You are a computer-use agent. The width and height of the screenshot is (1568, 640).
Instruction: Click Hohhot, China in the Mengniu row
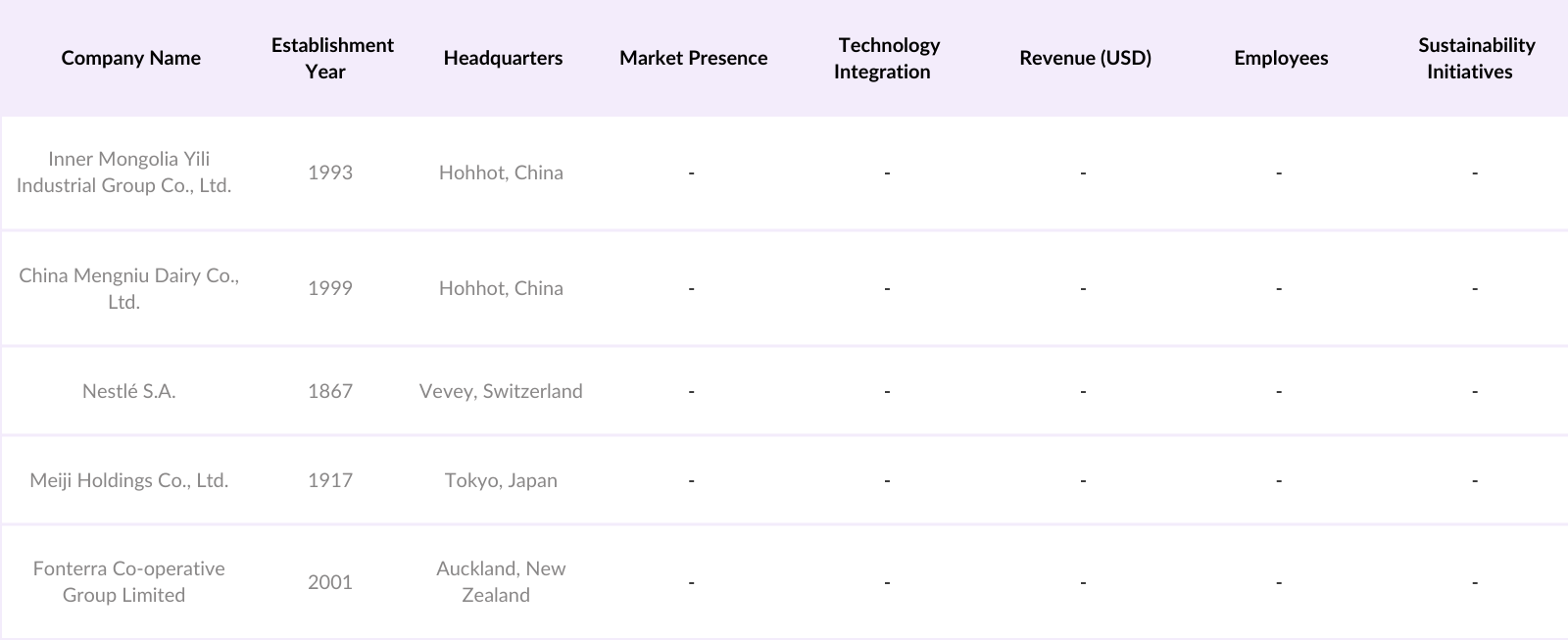click(501, 288)
